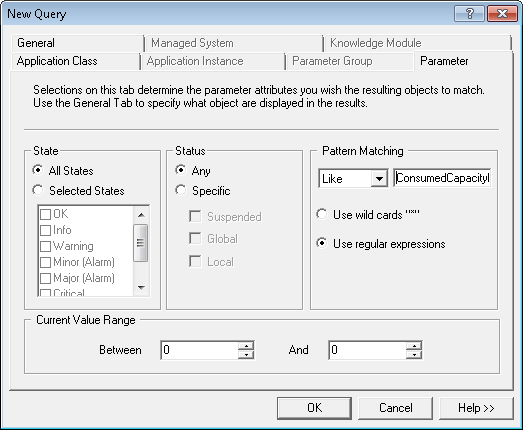Close the New Query dialog
Viewport: 523px width, 430px height.
[x=502, y=14]
